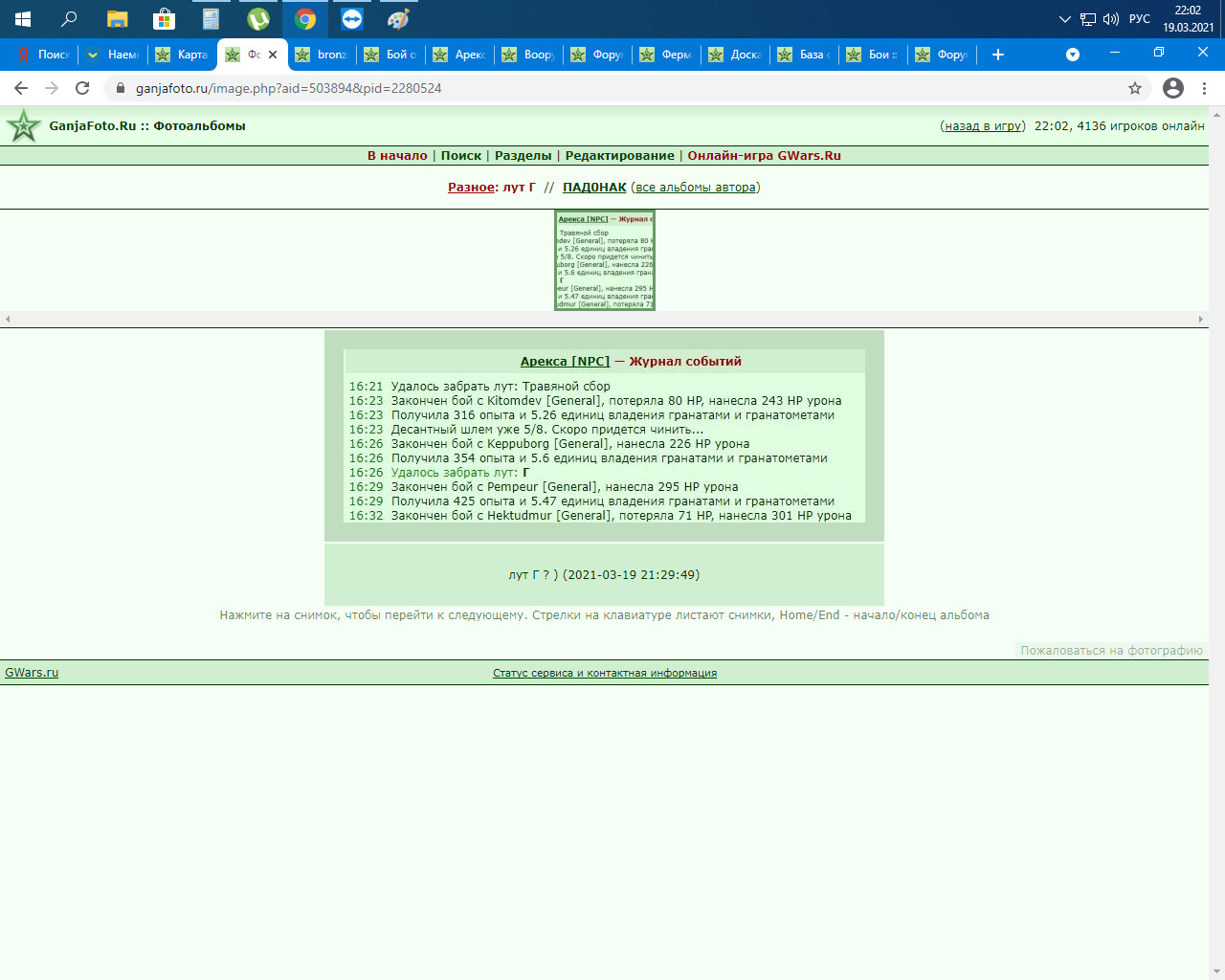
Task: Click Пожаловаться на фотографию button
Action: (1111, 651)
